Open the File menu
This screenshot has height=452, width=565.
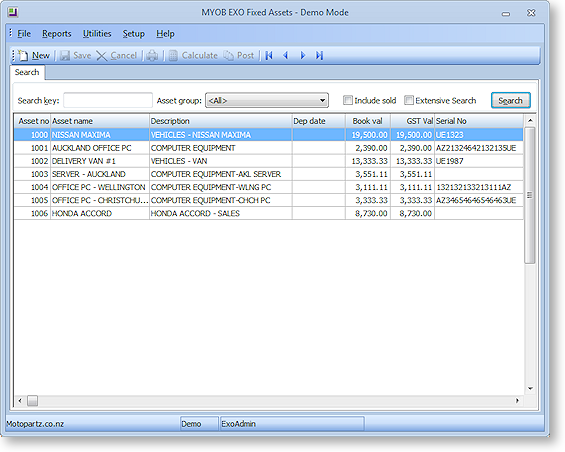pyautogui.click(x=24, y=34)
